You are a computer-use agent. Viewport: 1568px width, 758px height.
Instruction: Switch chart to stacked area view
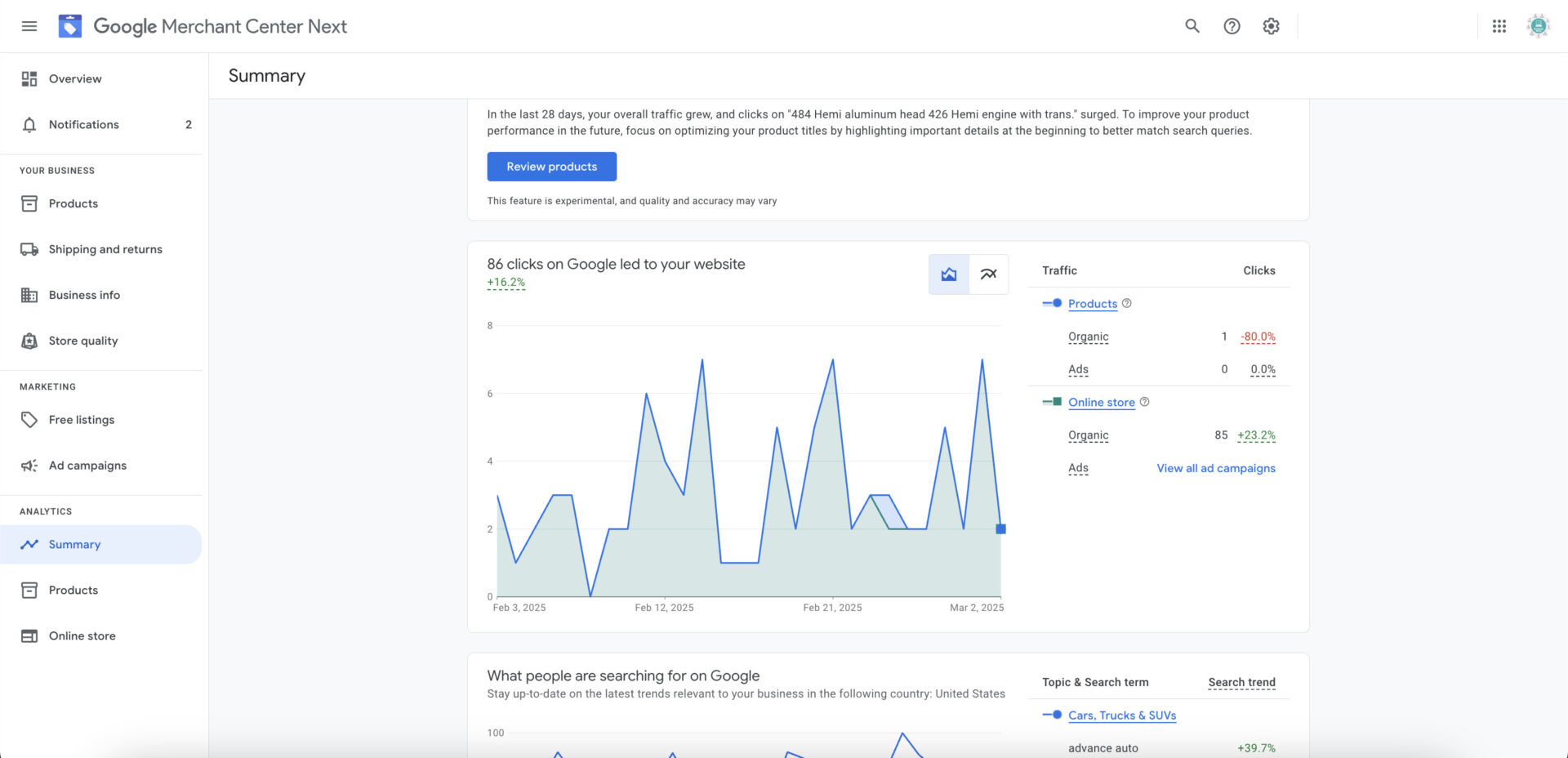[x=949, y=274]
